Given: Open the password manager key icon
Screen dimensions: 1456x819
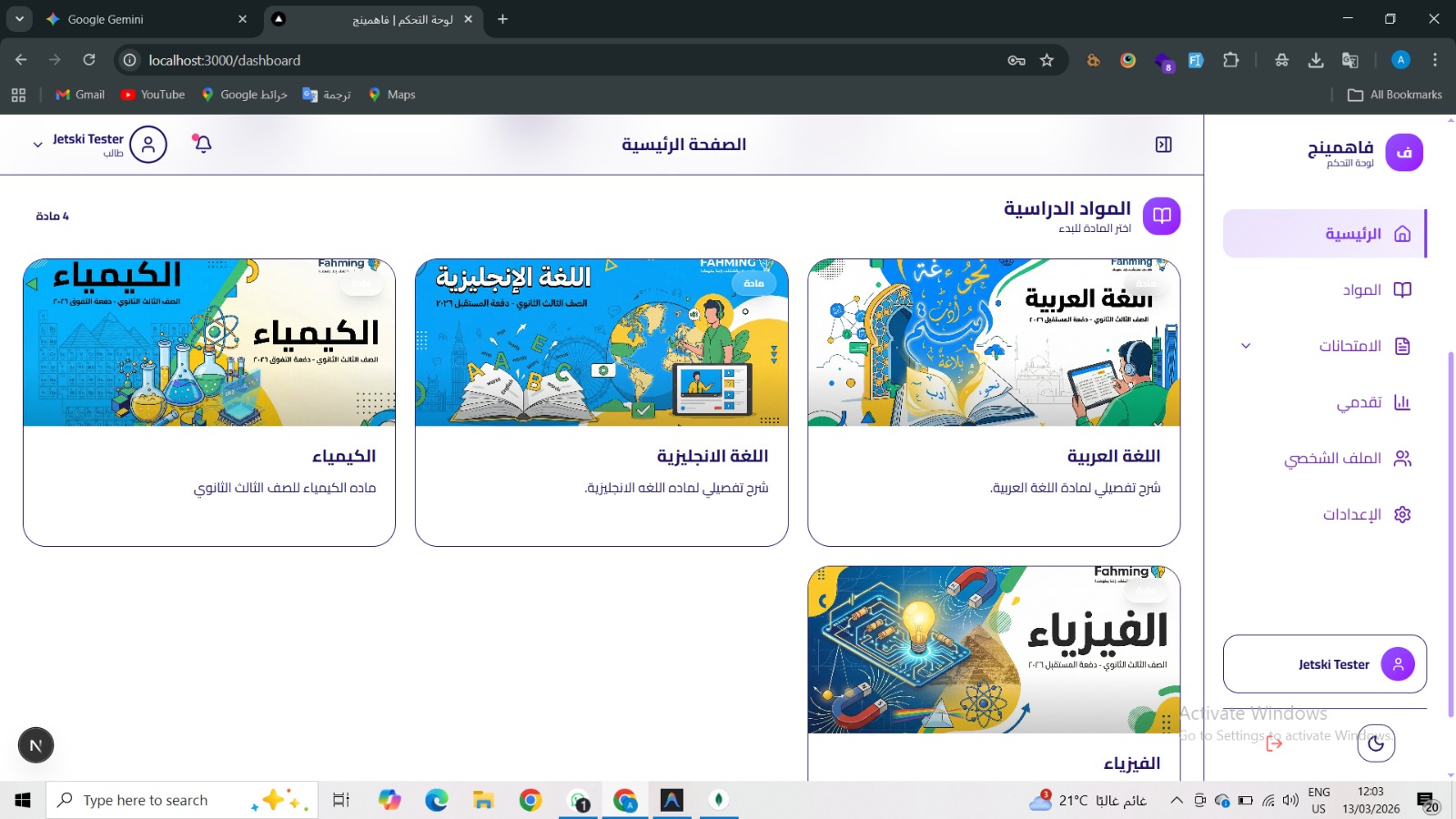Looking at the screenshot, I should [x=1016, y=60].
